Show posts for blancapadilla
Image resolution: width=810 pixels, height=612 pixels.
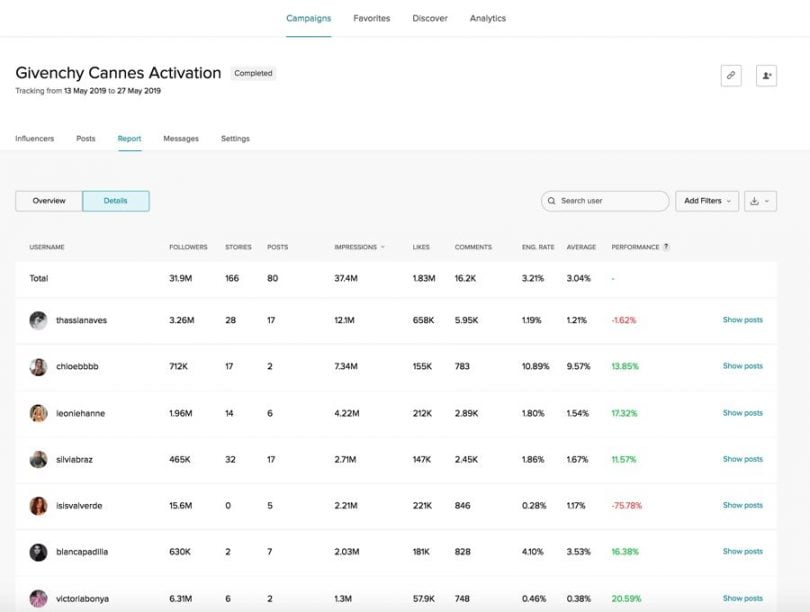pos(743,552)
